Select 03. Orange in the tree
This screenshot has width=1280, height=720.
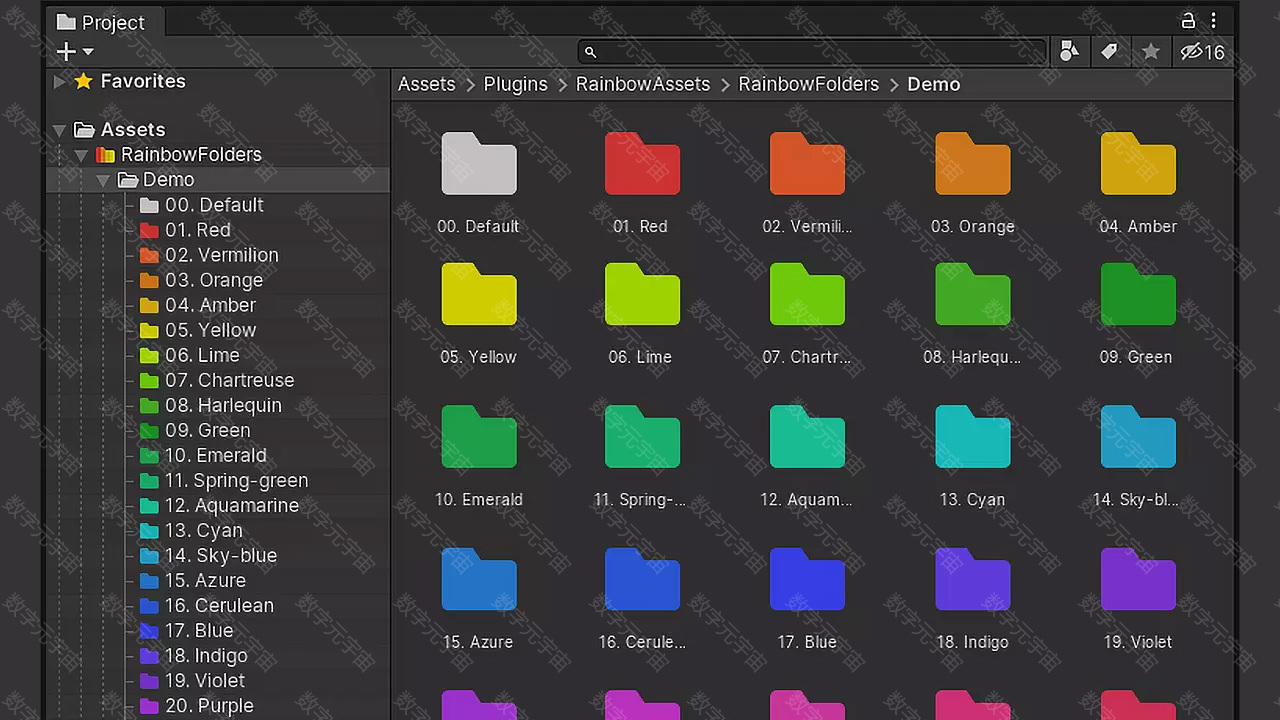tap(214, 280)
